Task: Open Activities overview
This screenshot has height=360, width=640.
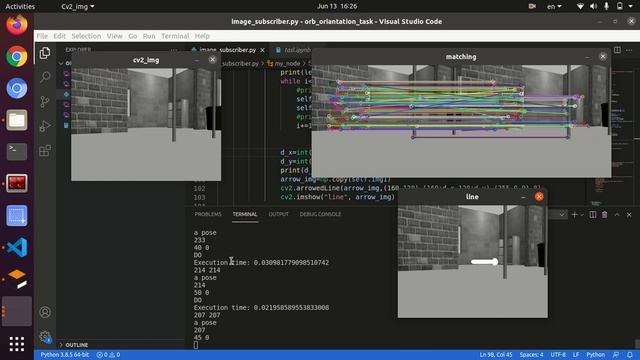Action: (x=20, y=7)
